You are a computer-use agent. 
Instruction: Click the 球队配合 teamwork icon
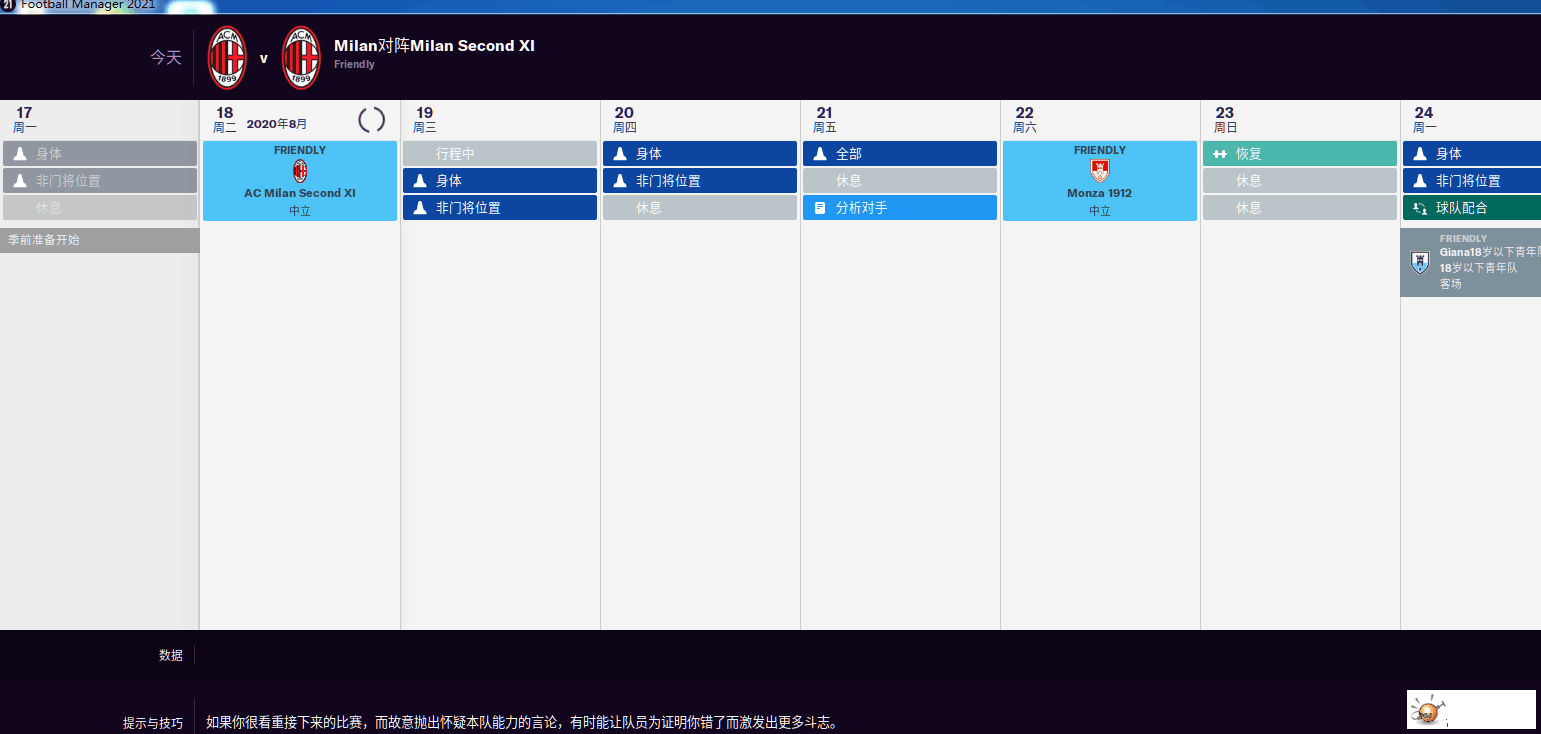coord(1420,208)
